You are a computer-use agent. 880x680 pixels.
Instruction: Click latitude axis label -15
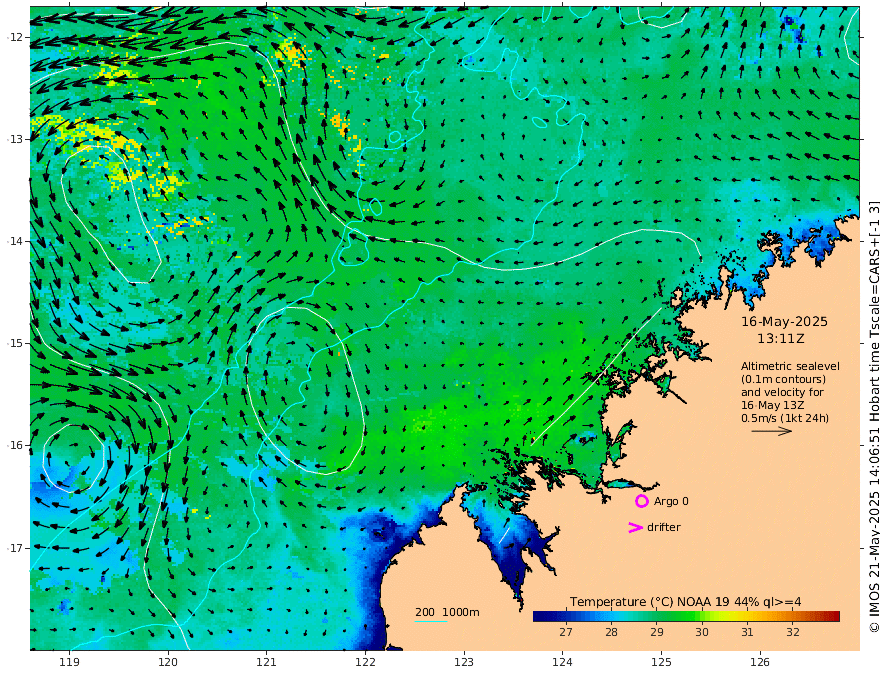(15, 343)
